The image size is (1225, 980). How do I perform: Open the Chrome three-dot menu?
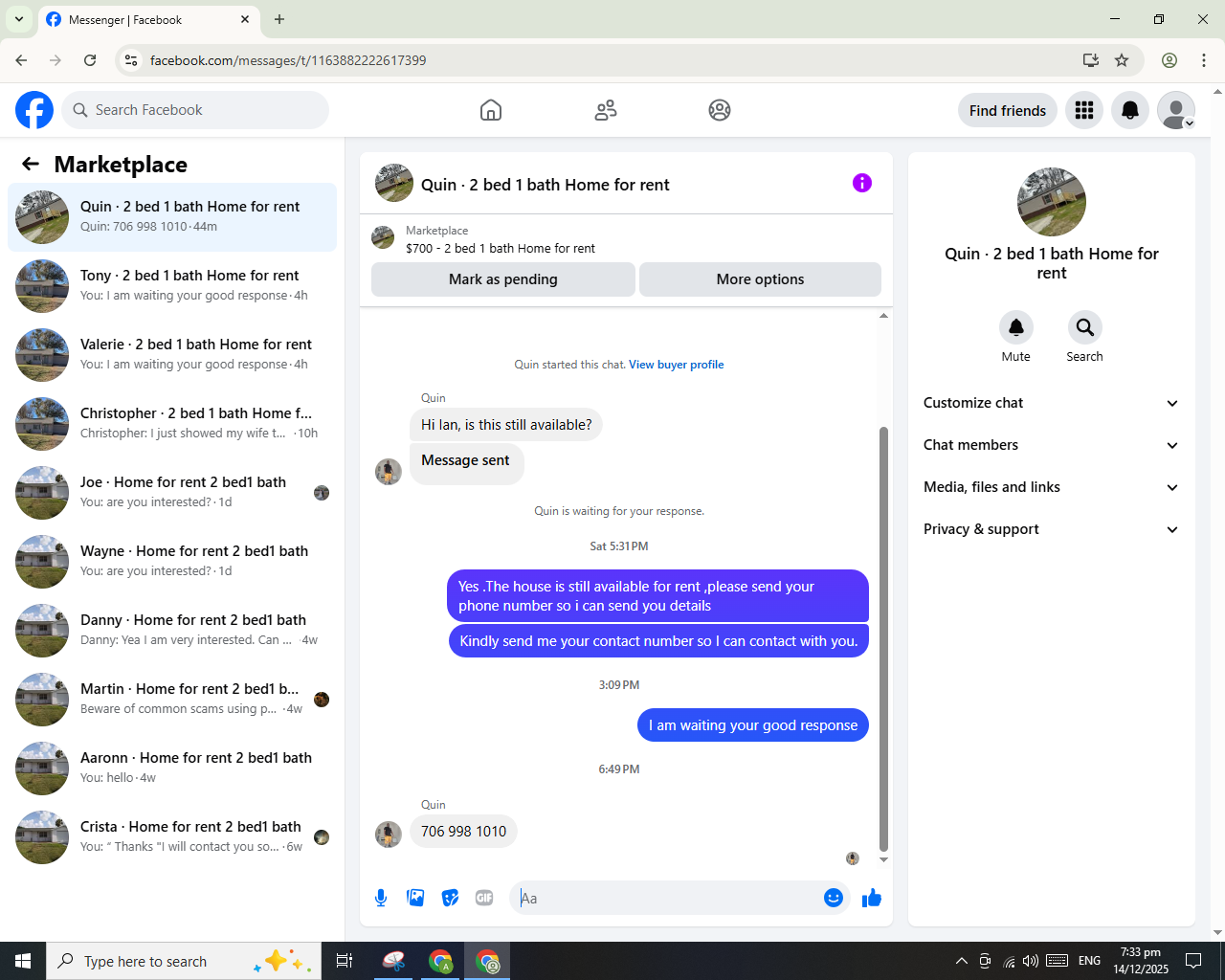1204,60
